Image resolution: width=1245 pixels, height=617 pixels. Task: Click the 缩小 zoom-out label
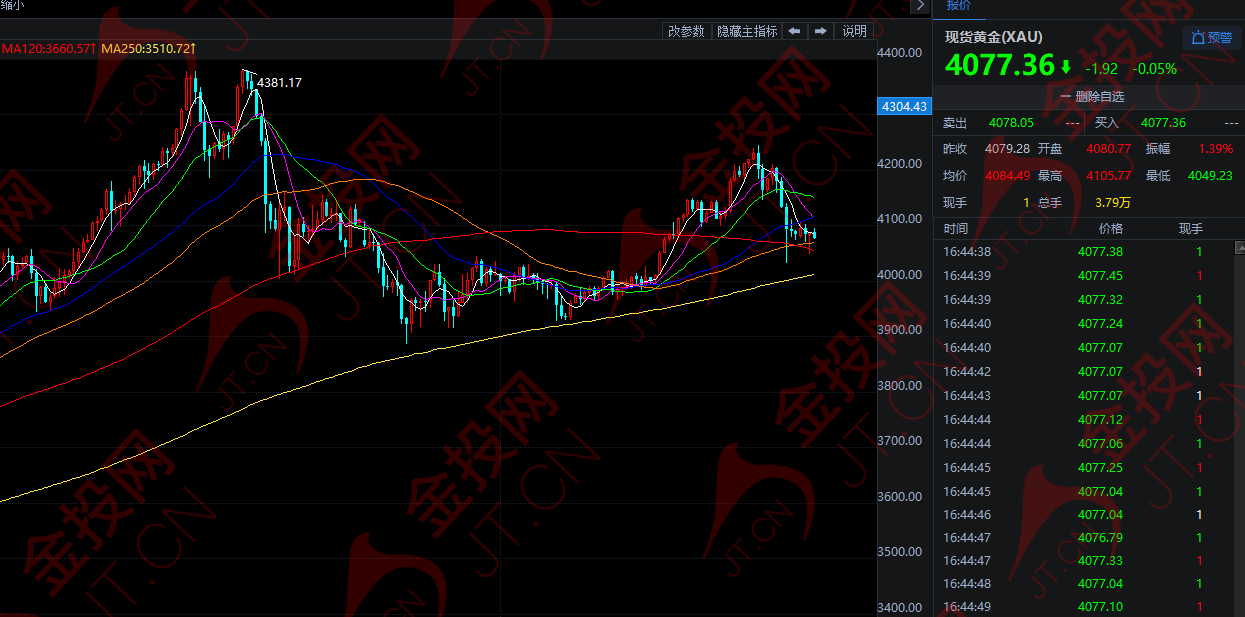pos(13,5)
